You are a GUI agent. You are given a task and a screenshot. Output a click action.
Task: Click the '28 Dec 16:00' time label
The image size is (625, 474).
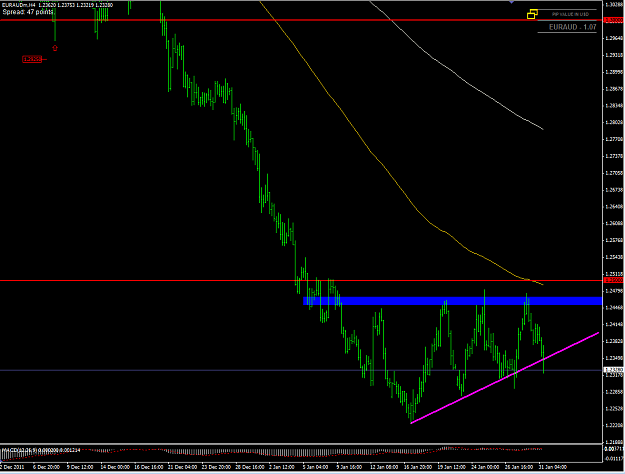250,467
